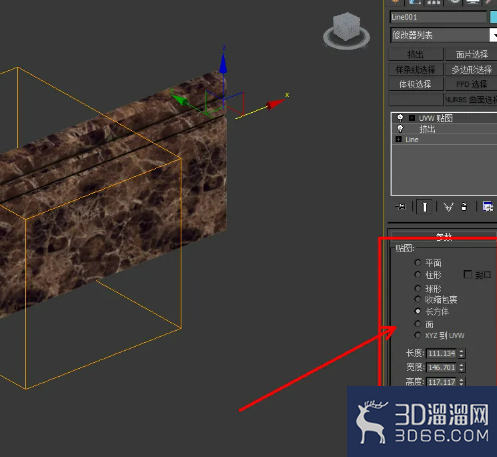Click the 高度 spinner arrows
497x457 pixels.
462,382
